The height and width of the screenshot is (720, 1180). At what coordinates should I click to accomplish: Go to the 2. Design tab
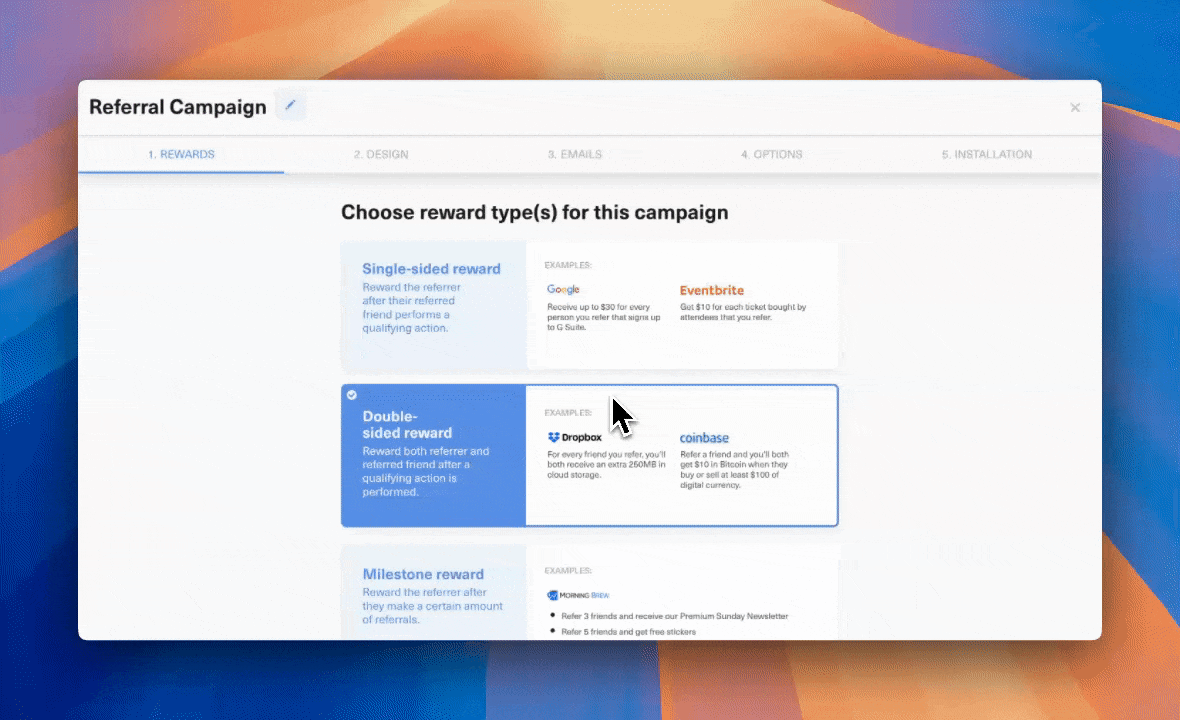(x=380, y=155)
